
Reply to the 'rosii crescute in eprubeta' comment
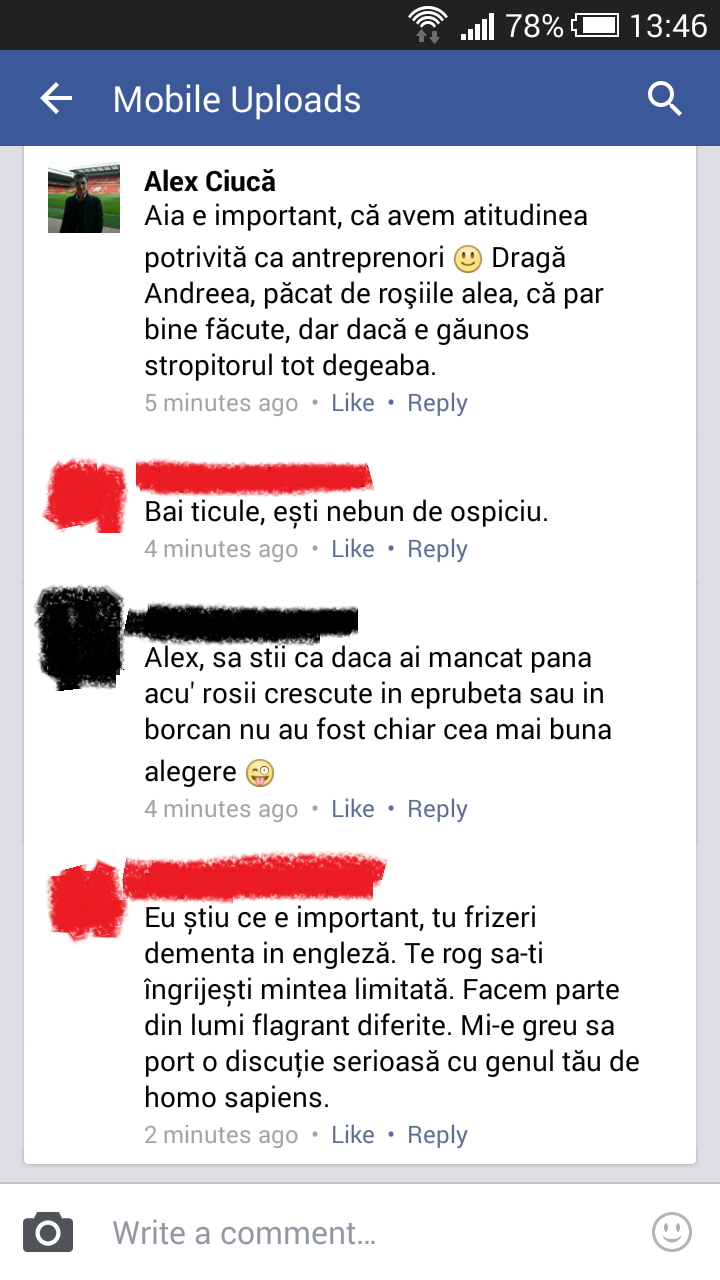point(437,809)
